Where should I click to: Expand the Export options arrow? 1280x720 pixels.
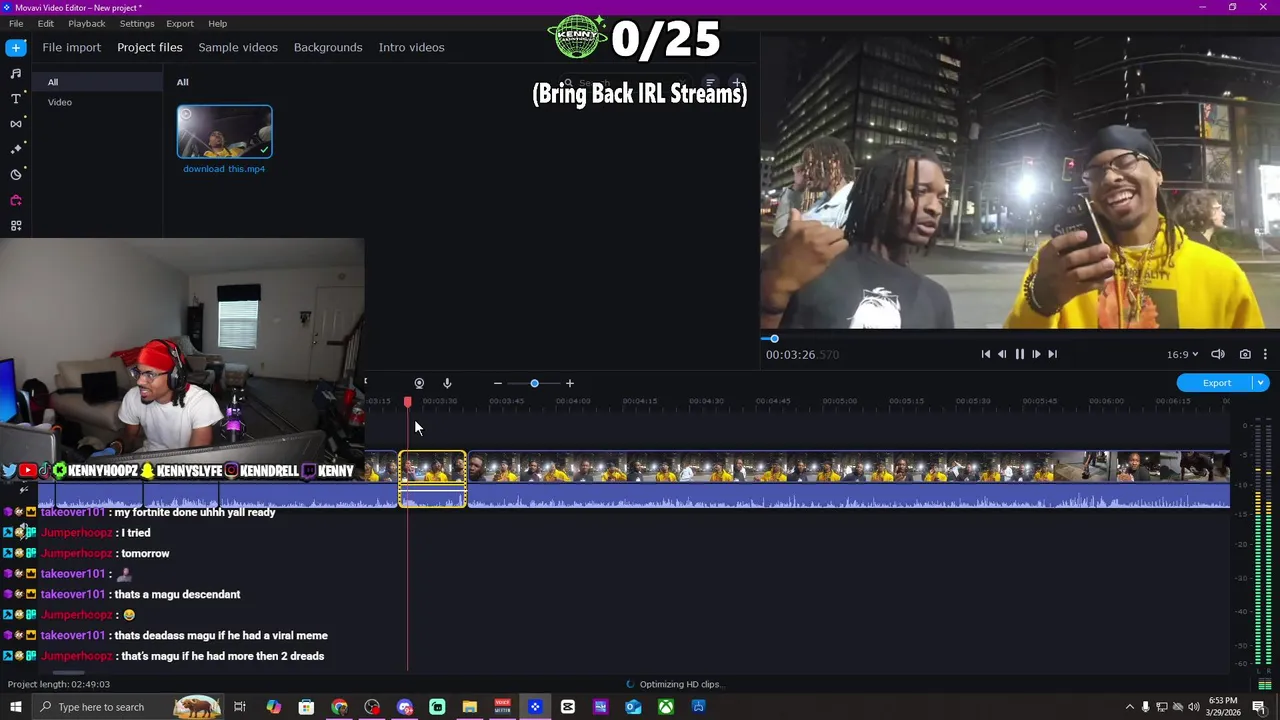pos(1261,383)
